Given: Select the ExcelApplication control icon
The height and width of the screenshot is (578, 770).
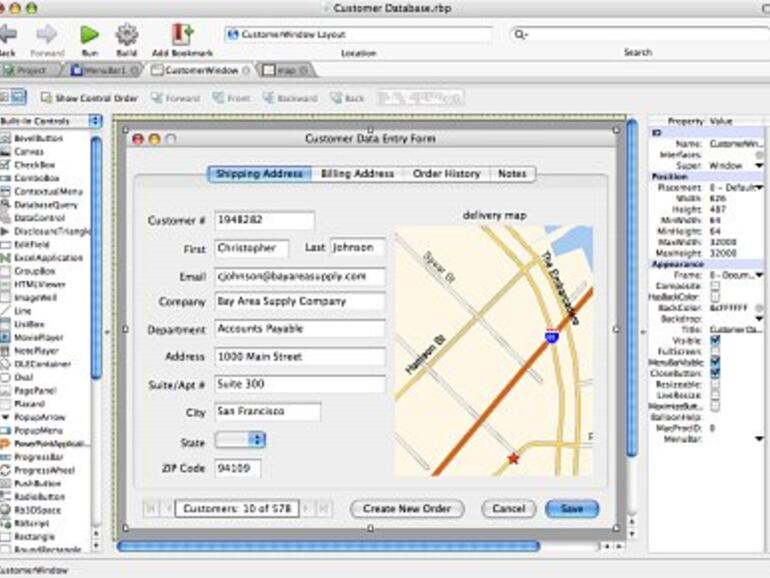Looking at the screenshot, I should [x=5, y=258].
